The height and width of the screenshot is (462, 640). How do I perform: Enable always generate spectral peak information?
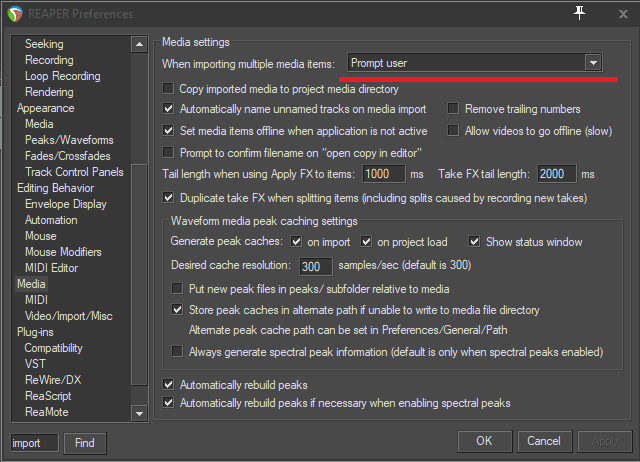pyautogui.click(x=178, y=352)
